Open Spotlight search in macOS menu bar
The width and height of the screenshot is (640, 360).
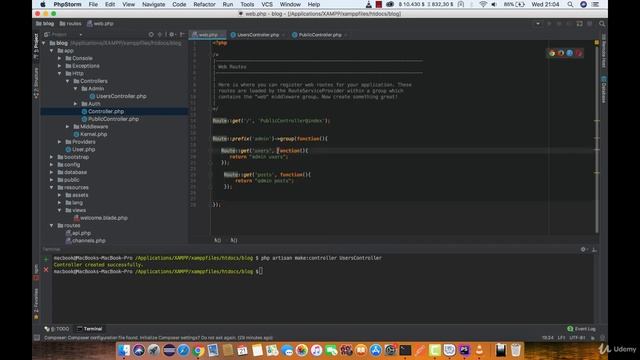tap(570, 4)
